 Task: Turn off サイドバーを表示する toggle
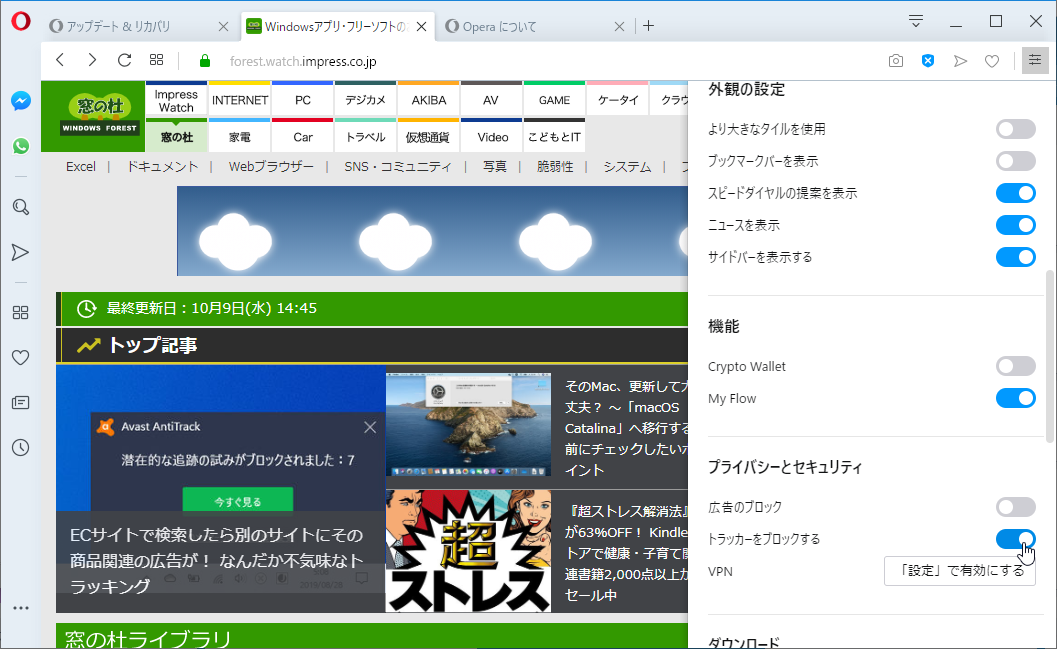pos(1016,257)
